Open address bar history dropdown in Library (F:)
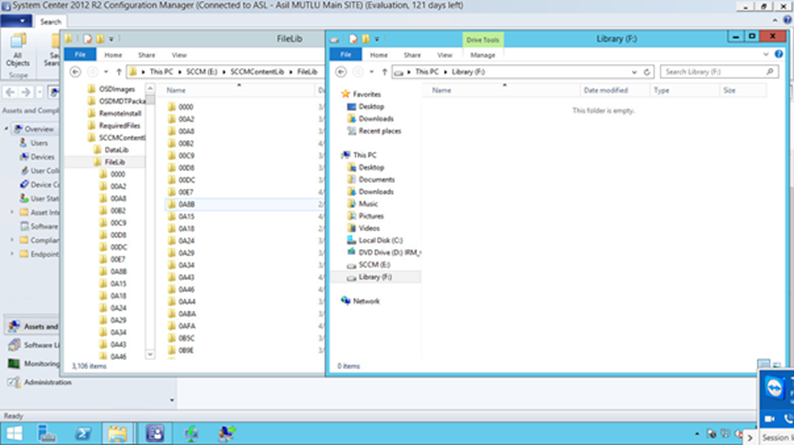This screenshot has width=794, height=445. [634, 72]
